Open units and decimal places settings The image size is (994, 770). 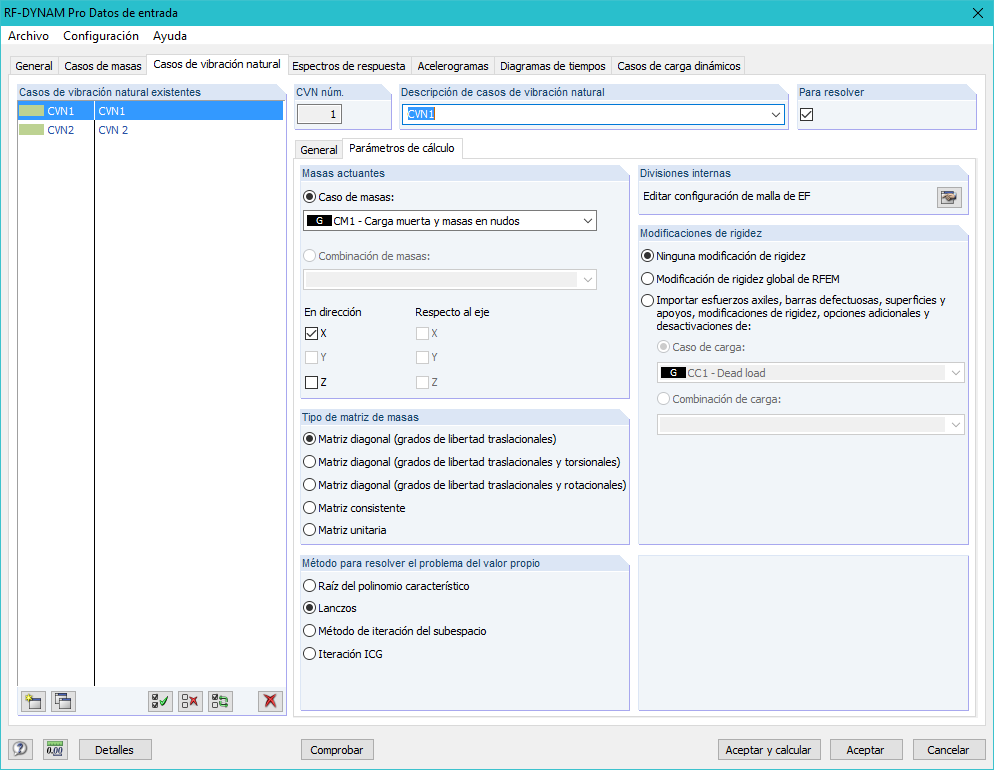(55, 749)
